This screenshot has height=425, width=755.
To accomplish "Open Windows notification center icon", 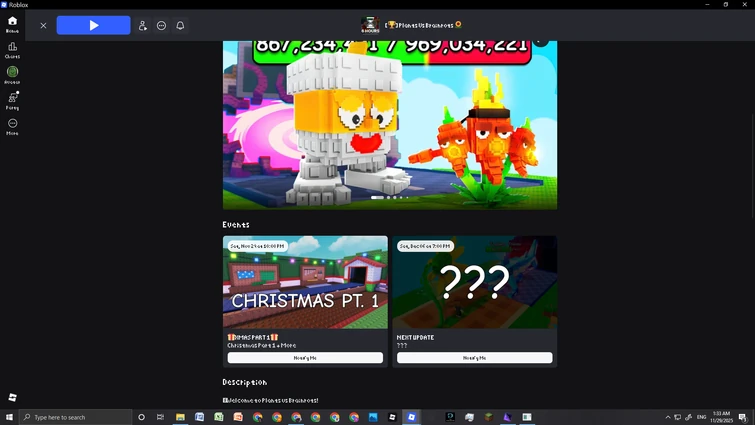I will click(x=742, y=417).
